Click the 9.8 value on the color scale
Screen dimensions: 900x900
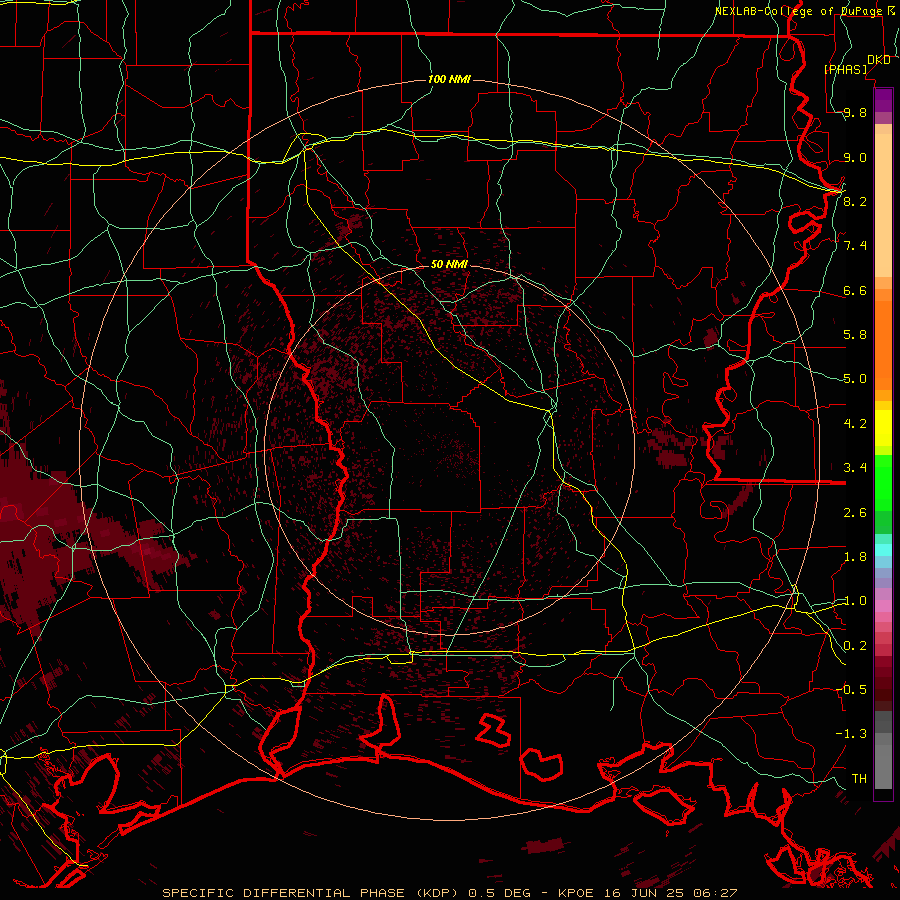coord(855,113)
